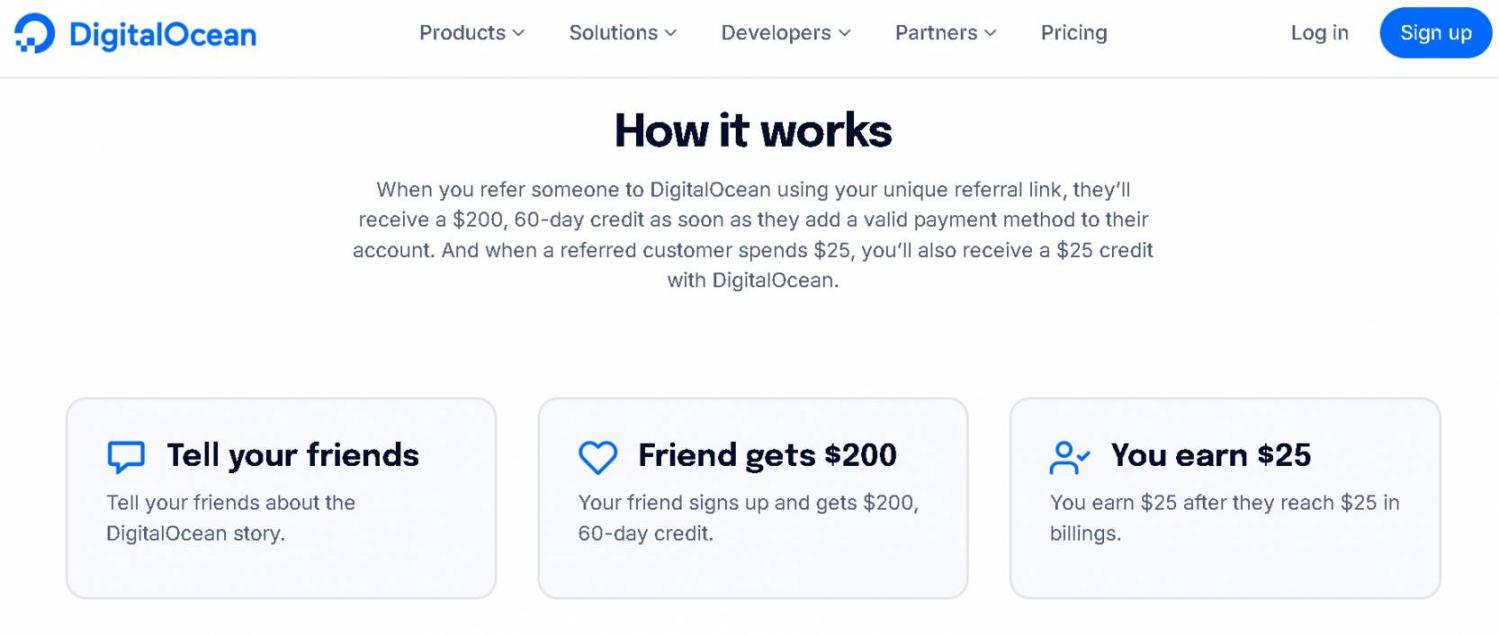Open the Products menu
1499x635 pixels.
(x=462, y=33)
